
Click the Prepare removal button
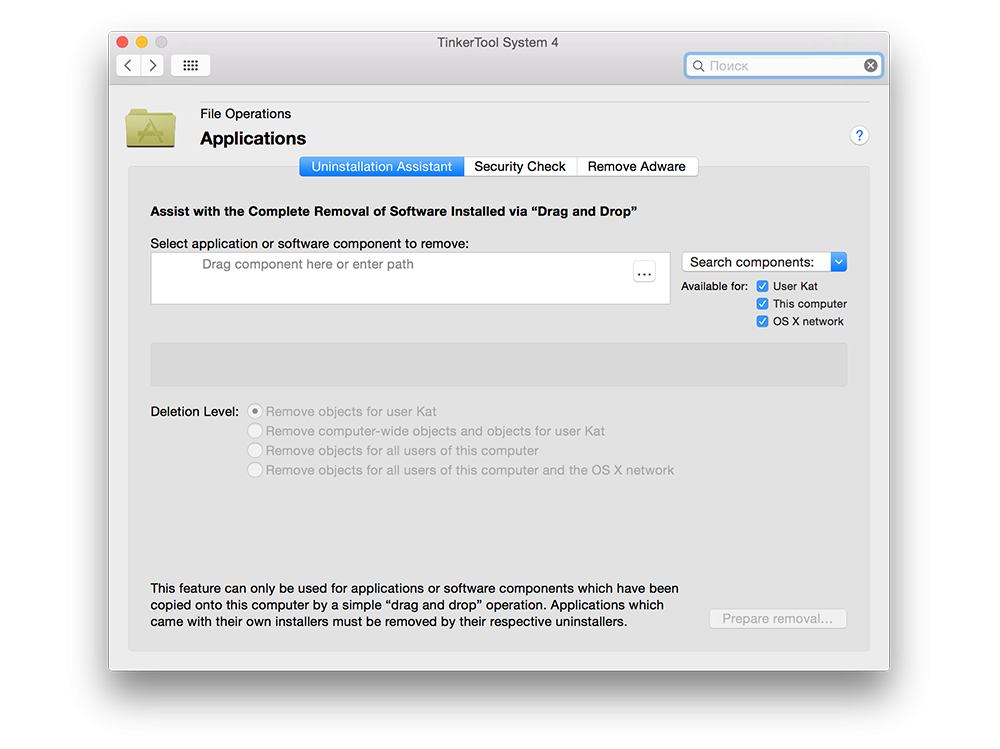(777, 619)
